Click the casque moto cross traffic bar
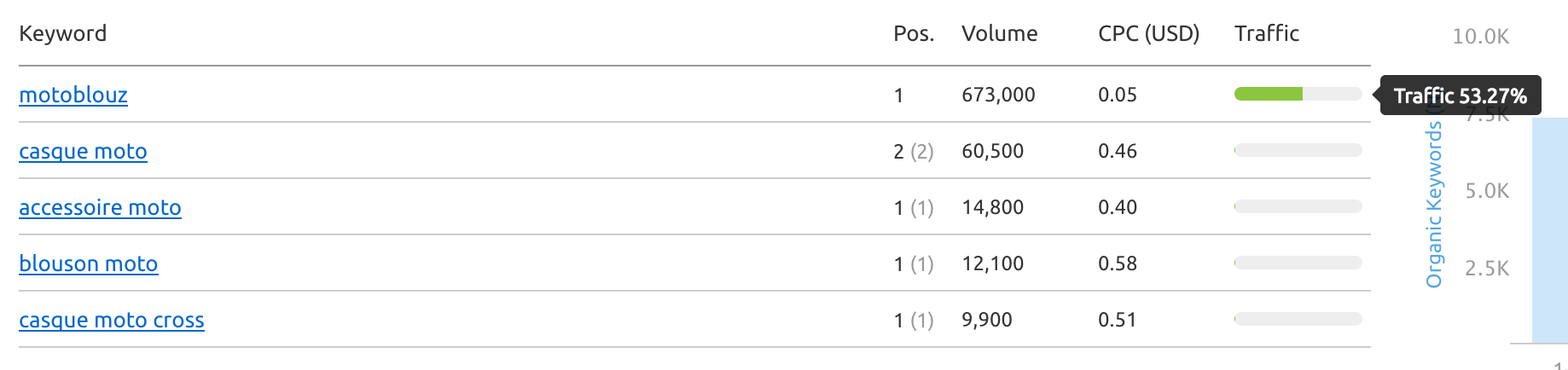The image size is (1568, 370). (1298, 319)
